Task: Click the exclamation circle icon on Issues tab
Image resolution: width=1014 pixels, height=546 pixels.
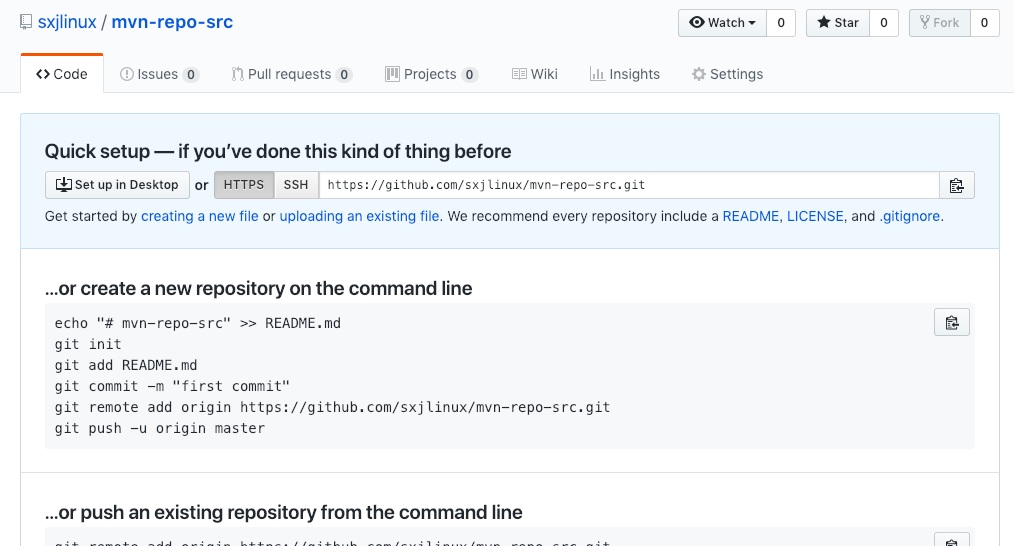Action: pos(127,74)
